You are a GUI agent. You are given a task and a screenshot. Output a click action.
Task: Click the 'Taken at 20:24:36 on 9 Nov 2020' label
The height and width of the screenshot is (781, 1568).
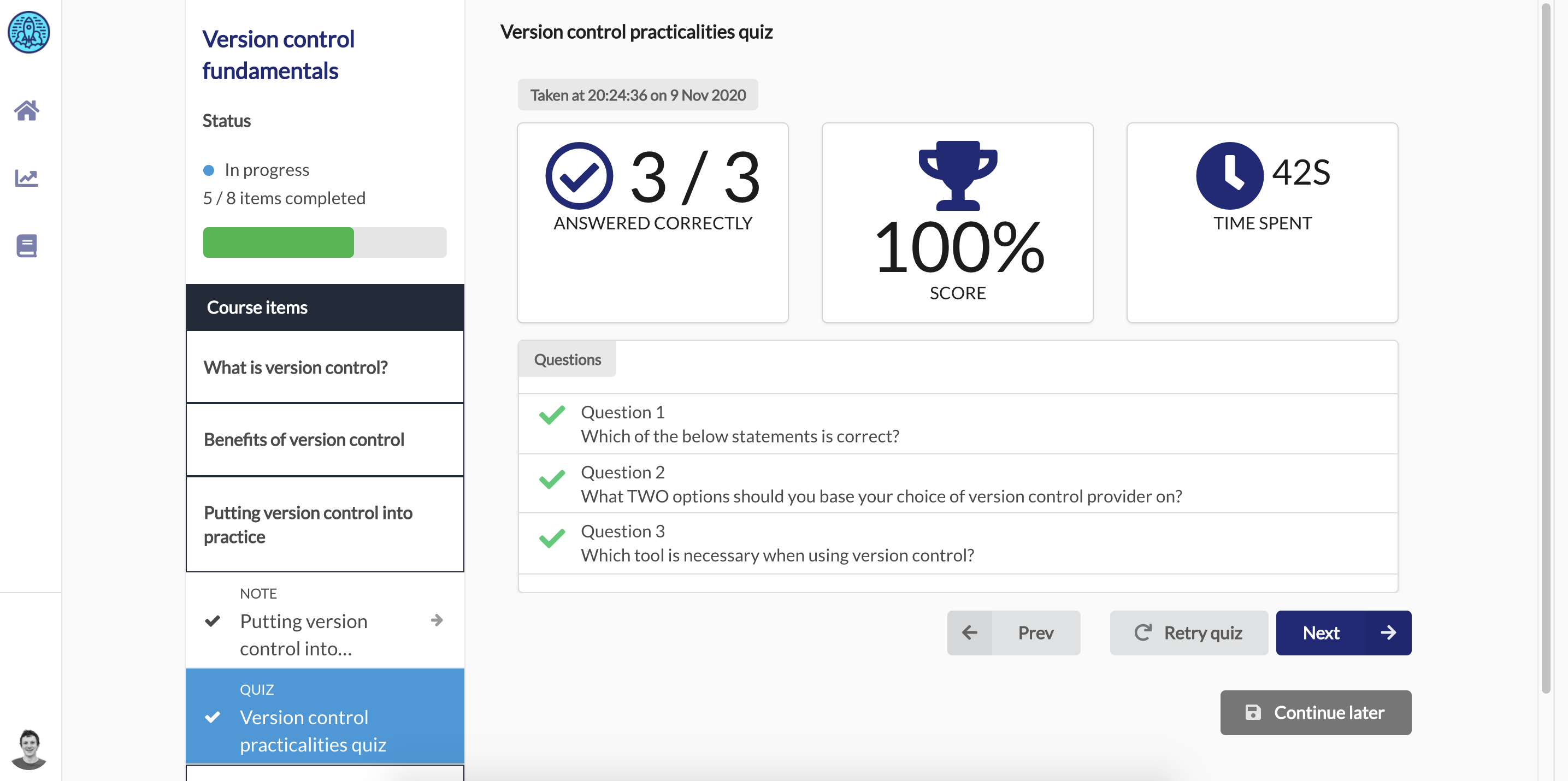[x=638, y=95]
